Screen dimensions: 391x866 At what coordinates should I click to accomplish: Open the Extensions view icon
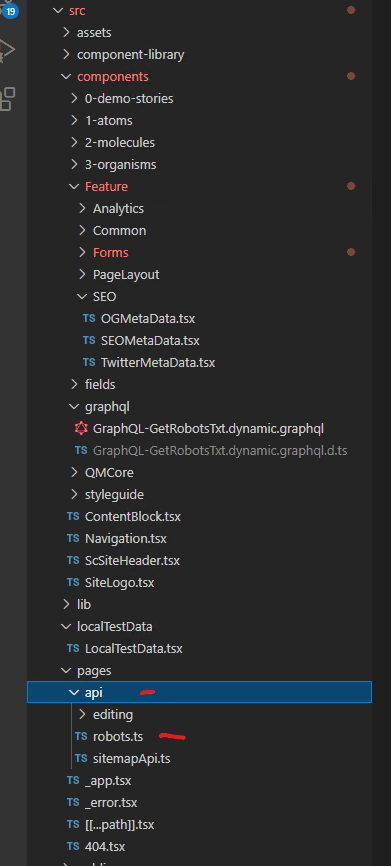tap(8, 98)
